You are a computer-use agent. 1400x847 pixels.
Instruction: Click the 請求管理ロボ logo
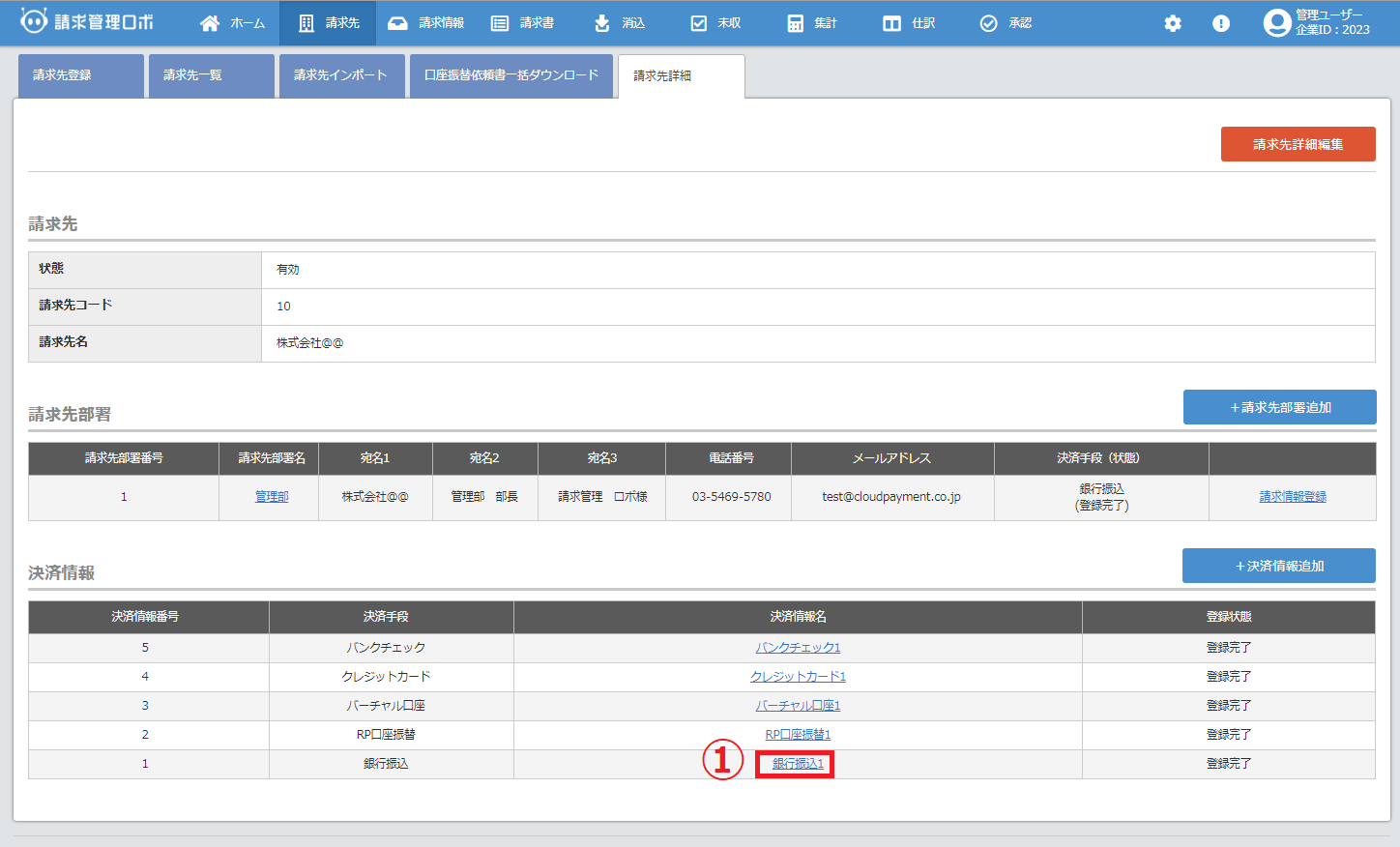point(87,22)
